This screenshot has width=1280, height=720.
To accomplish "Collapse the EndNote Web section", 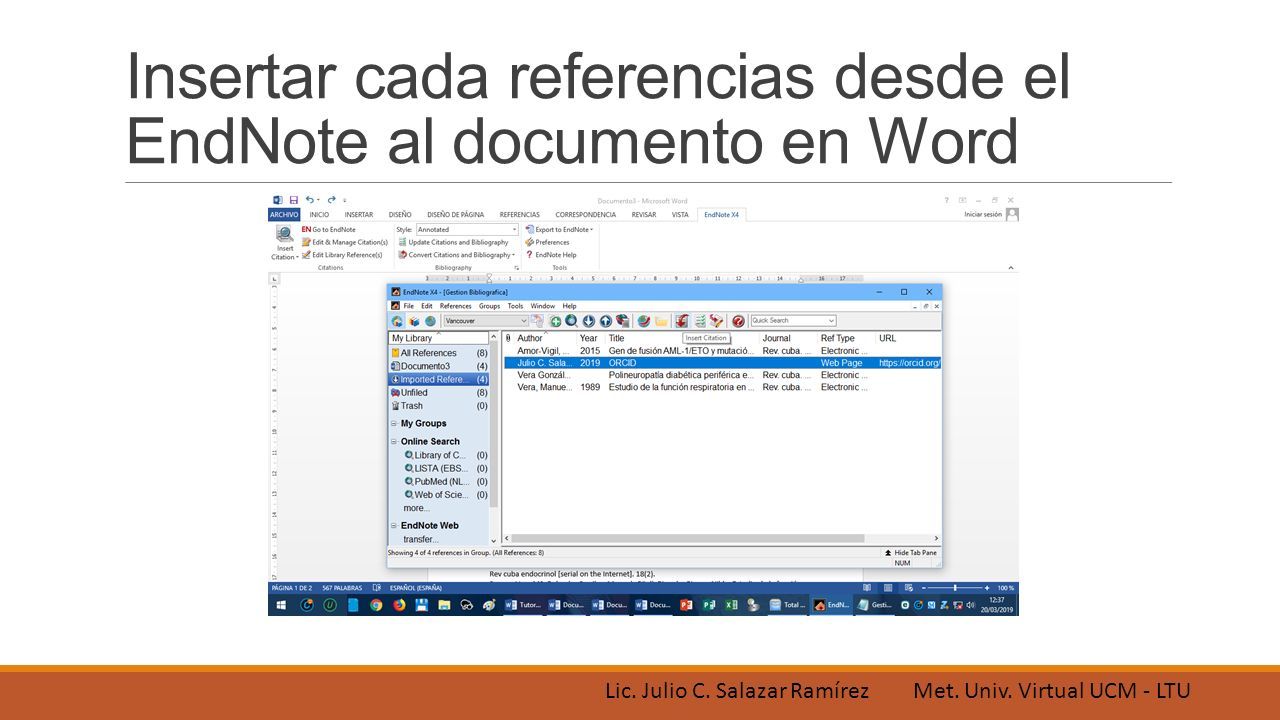I will 394,526.
